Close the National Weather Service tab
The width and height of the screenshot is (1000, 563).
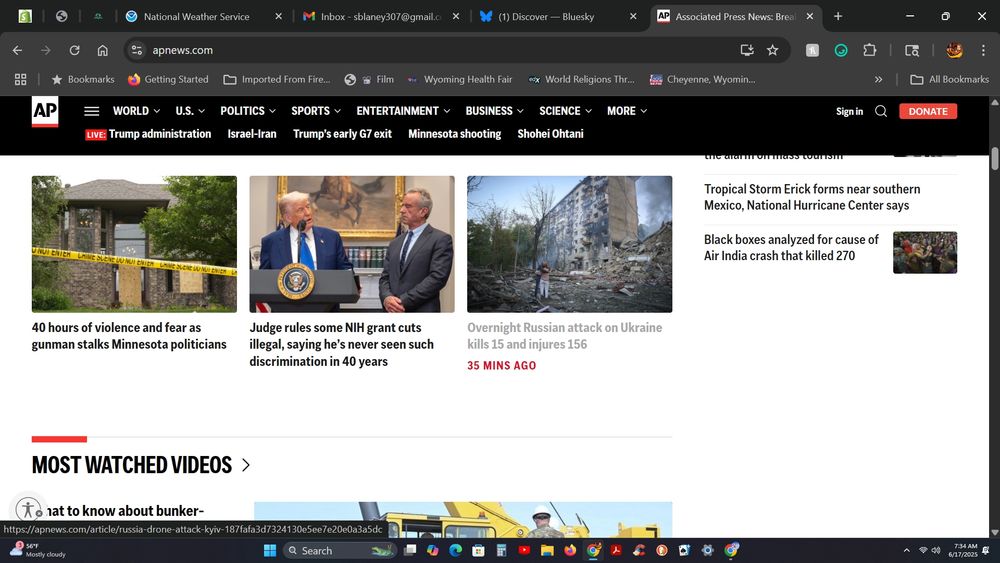tap(278, 17)
